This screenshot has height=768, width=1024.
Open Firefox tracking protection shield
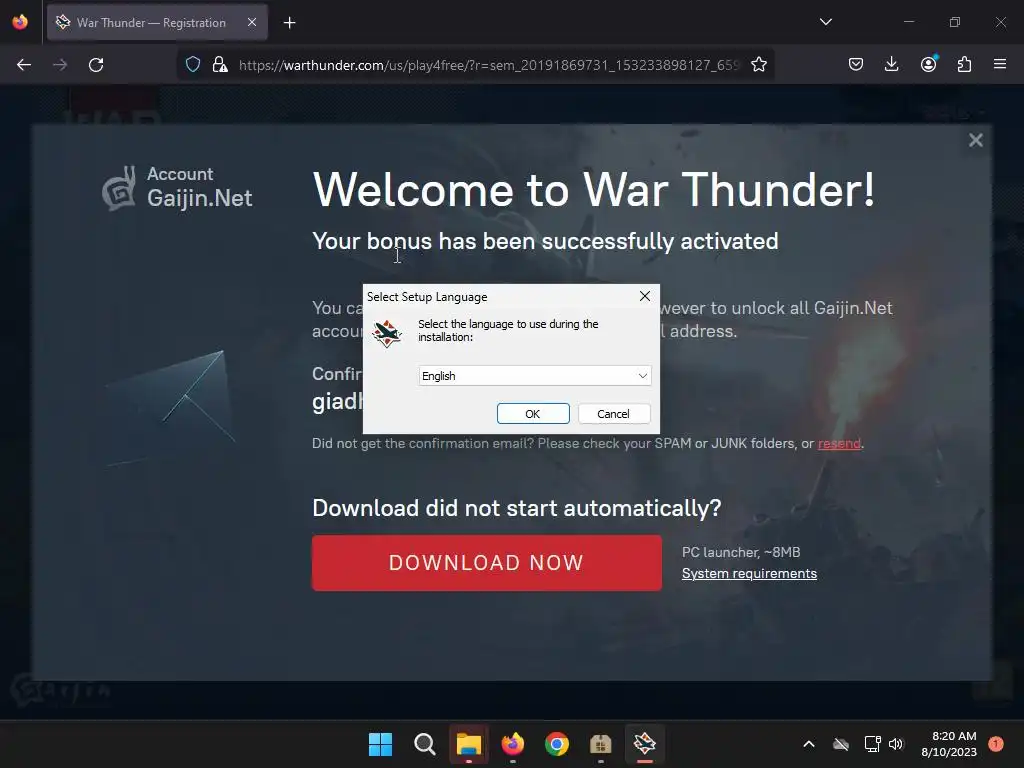[x=193, y=64]
